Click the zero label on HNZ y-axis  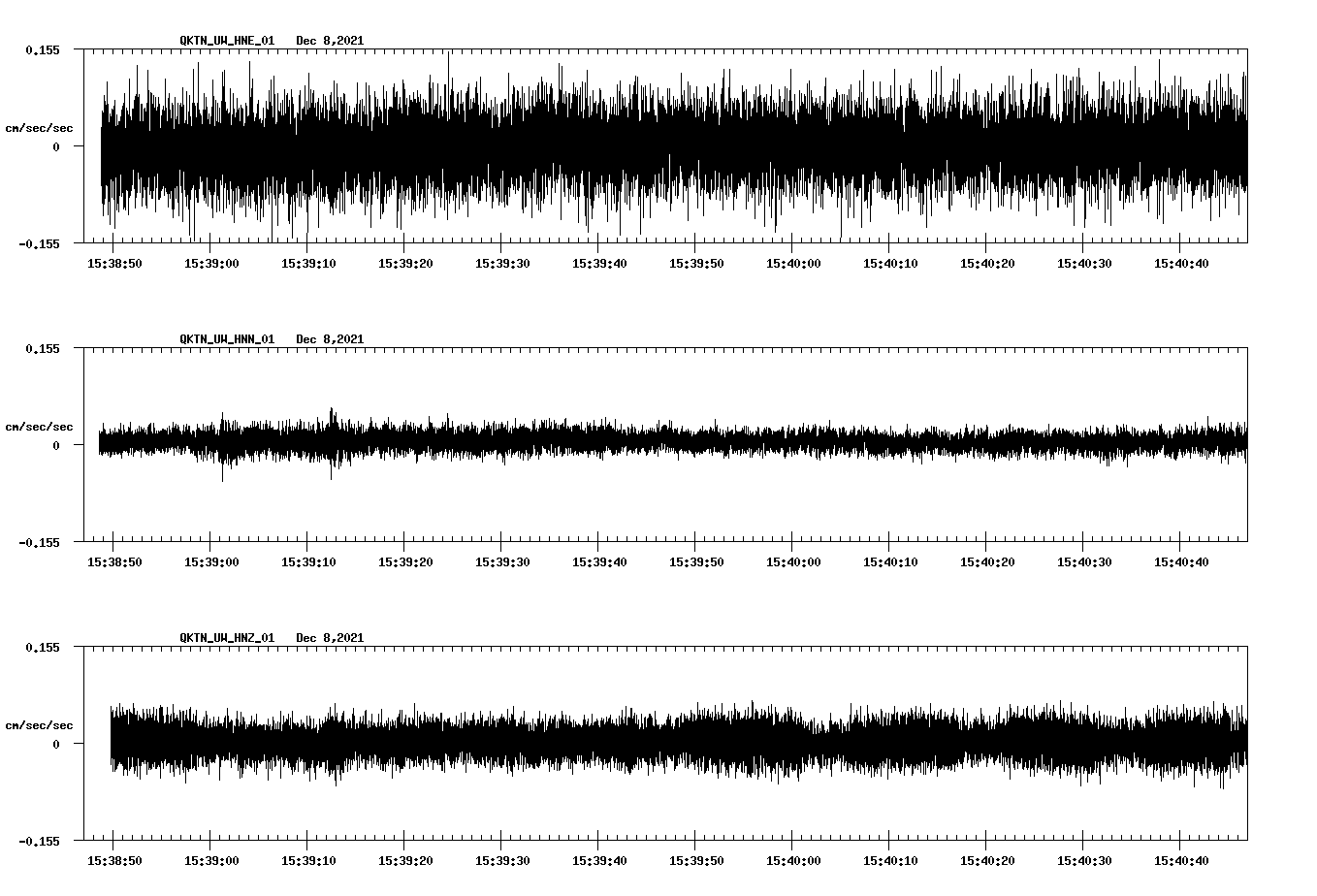coord(56,745)
